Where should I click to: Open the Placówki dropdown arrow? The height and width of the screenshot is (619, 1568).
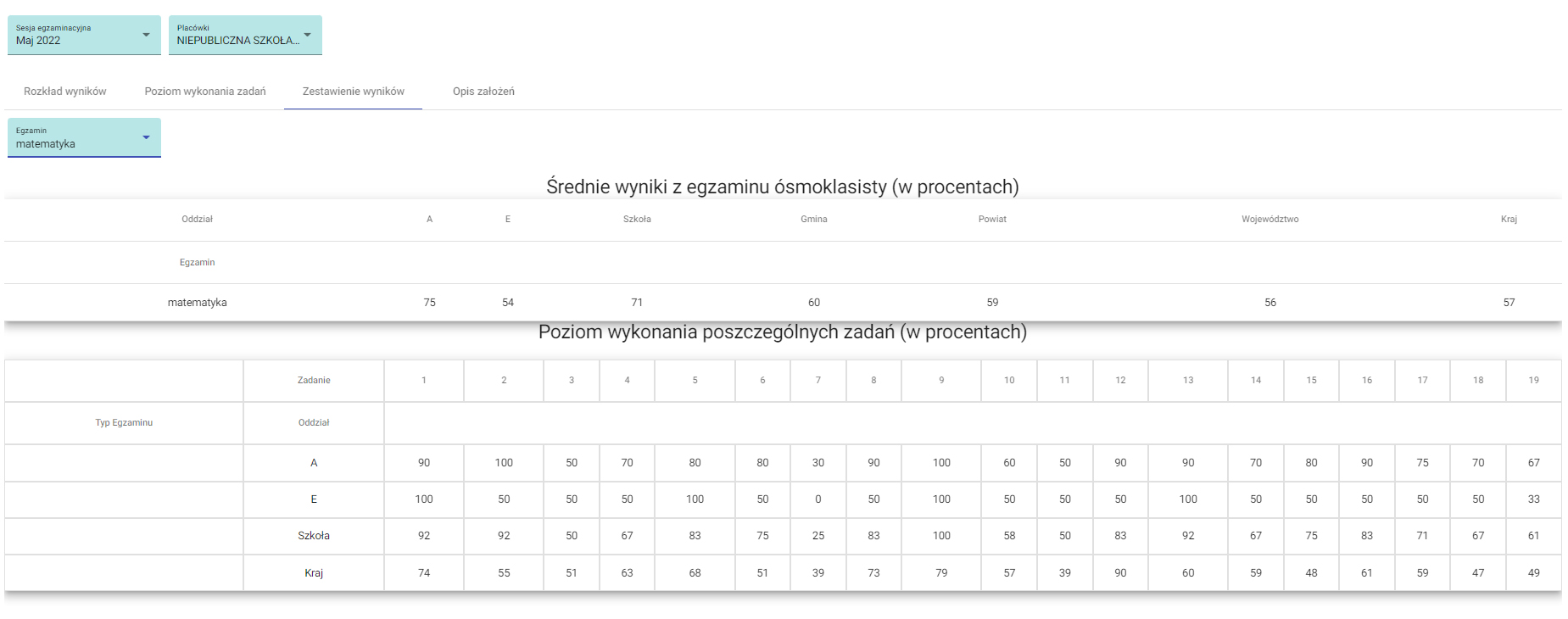307,35
